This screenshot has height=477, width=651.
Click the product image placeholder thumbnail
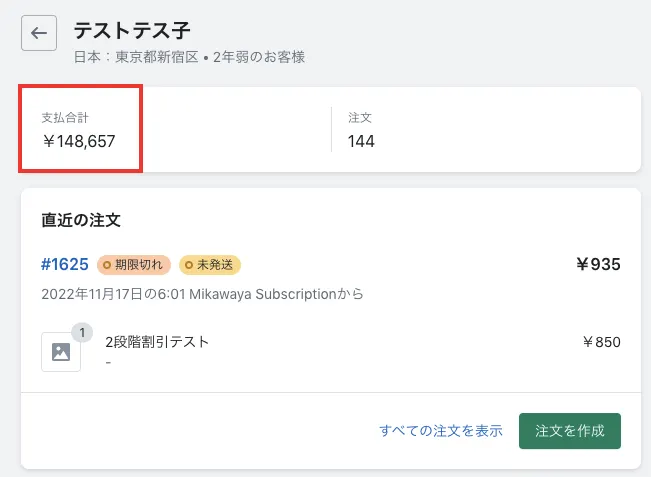(x=61, y=351)
